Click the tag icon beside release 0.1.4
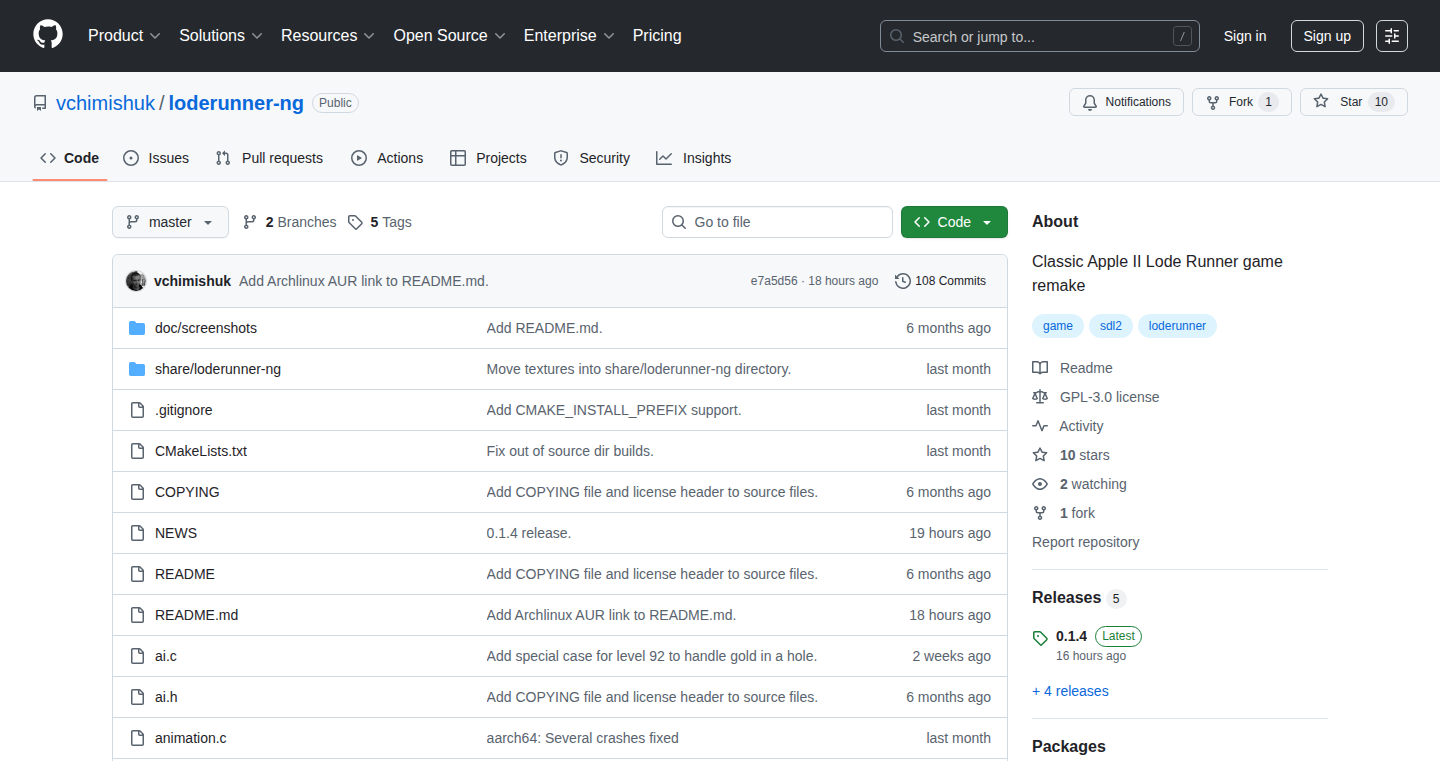This screenshot has height=761, width=1440. point(1040,637)
